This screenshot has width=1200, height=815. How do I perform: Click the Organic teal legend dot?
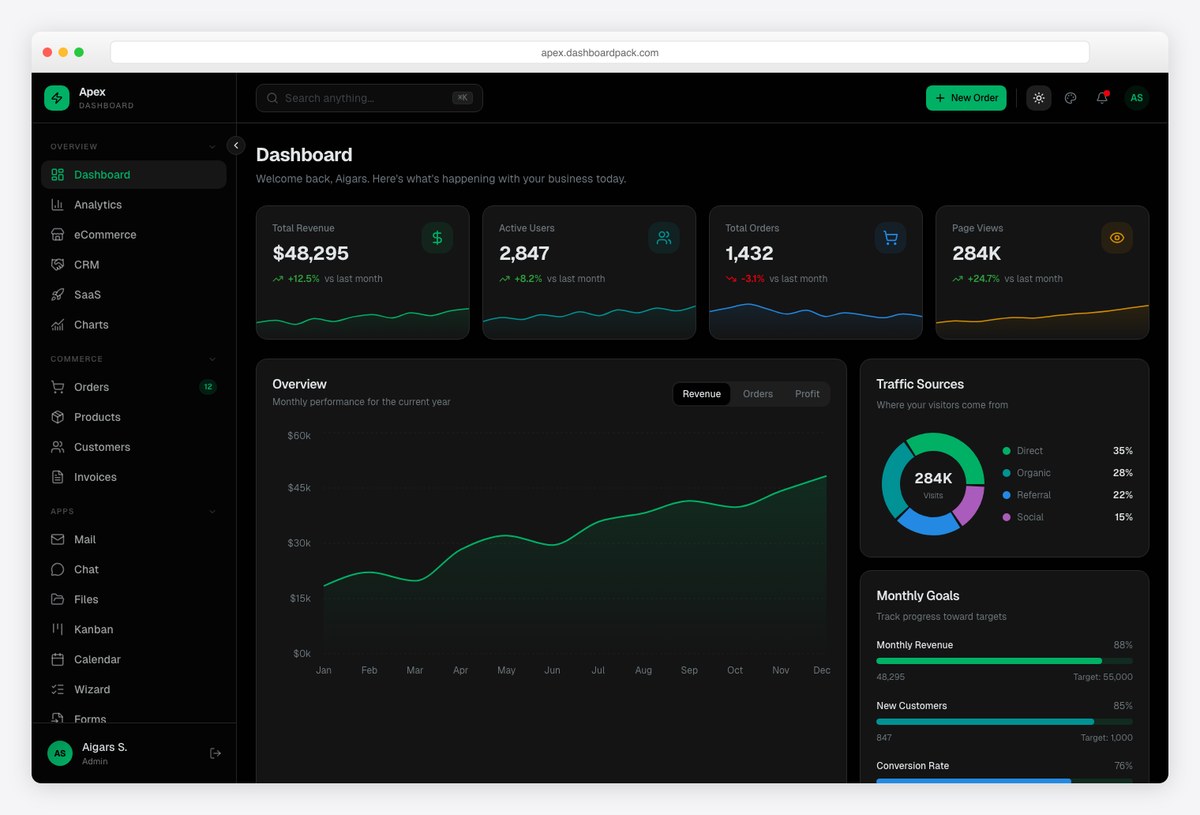point(1006,473)
